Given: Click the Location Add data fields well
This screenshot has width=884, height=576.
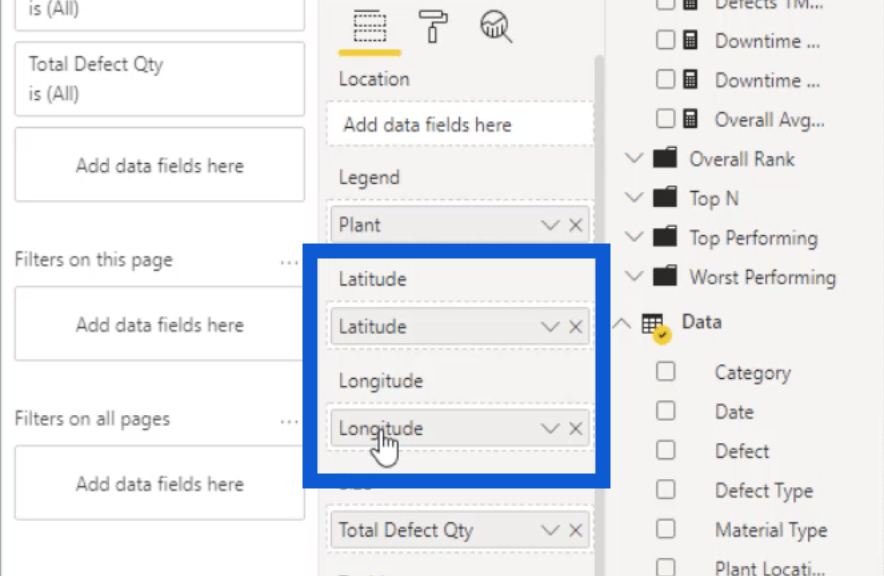Looking at the screenshot, I should click(460, 124).
